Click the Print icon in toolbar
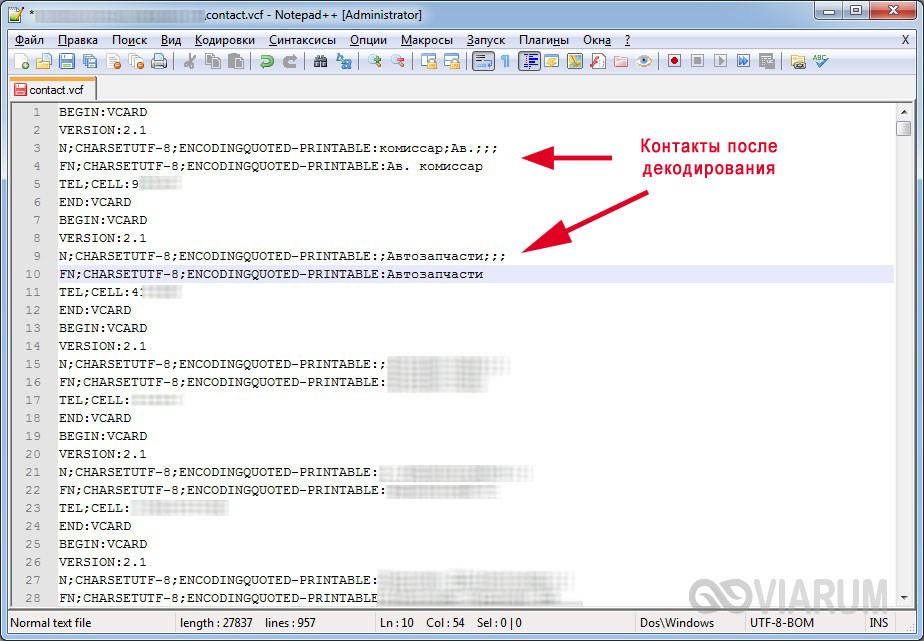This screenshot has height=641, width=924. click(x=159, y=62)
